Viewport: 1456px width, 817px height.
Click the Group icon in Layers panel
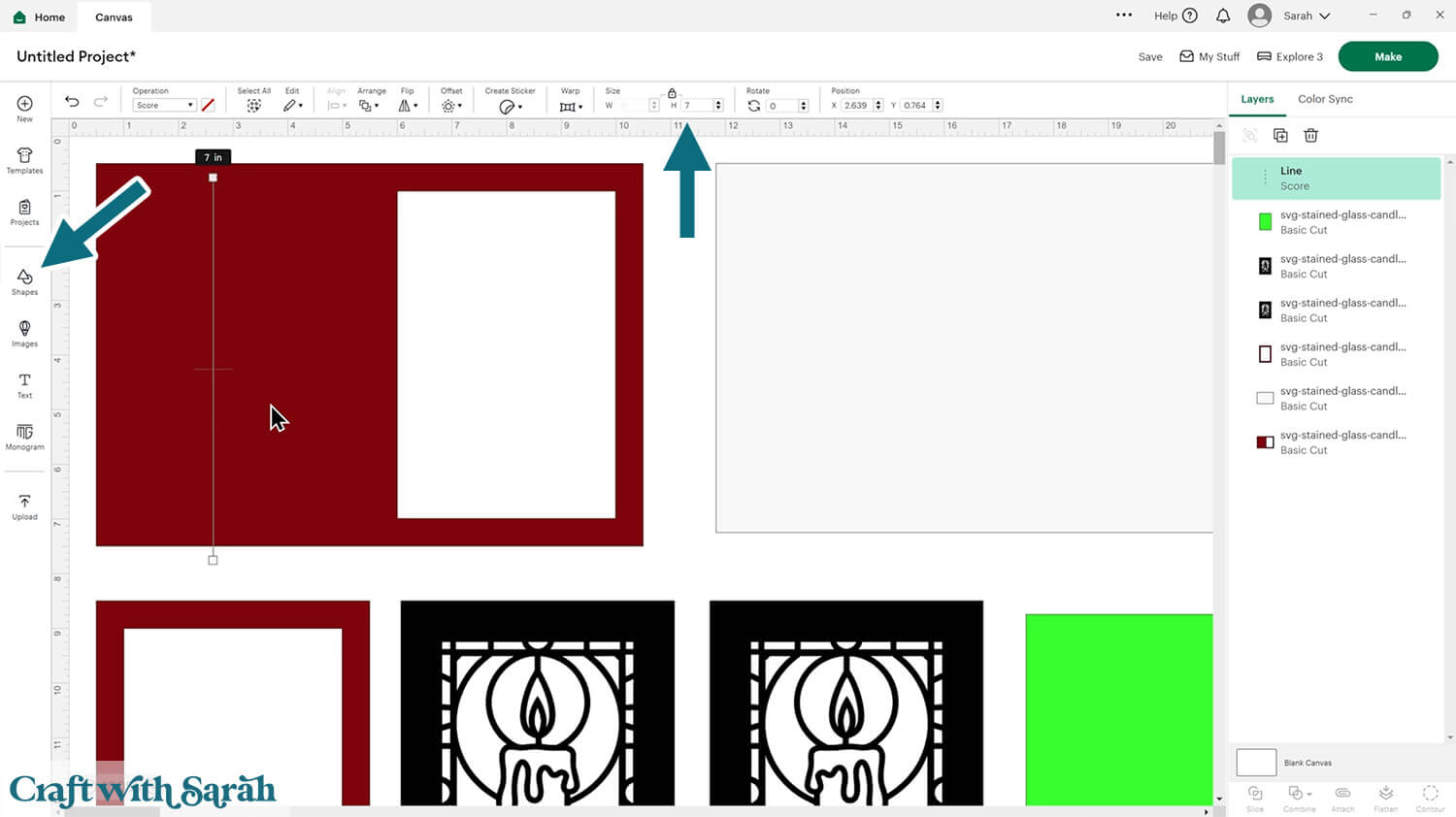(x=1250, y=136)
